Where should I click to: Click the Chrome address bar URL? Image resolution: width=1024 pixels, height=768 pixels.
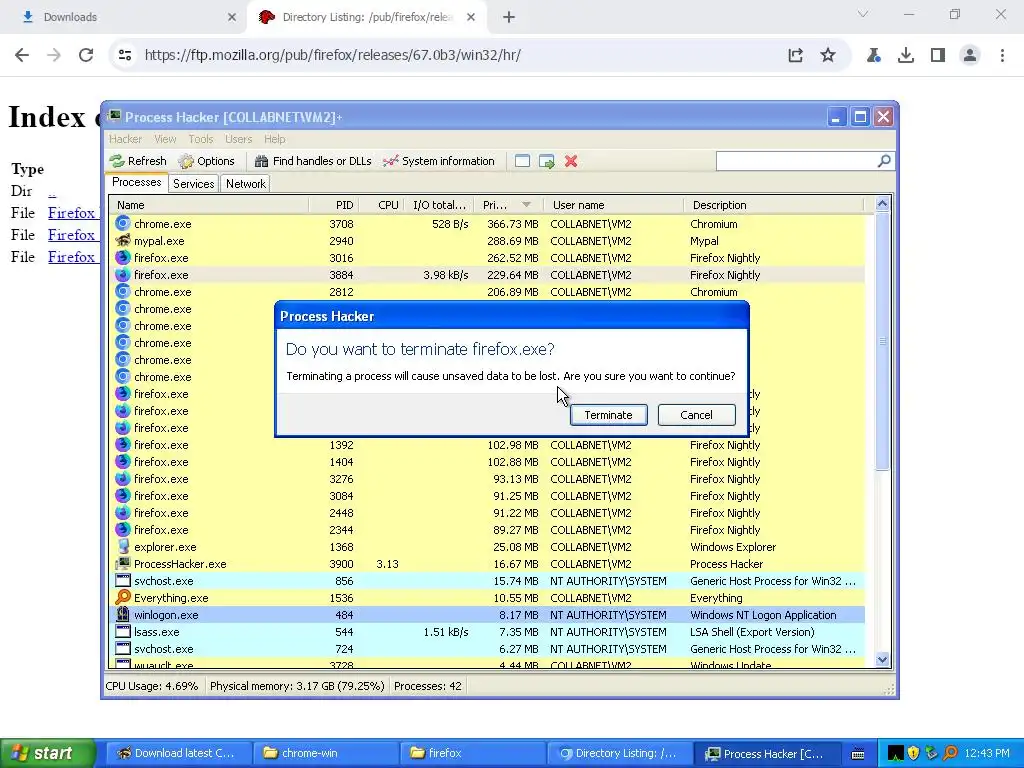click(332, 55)
